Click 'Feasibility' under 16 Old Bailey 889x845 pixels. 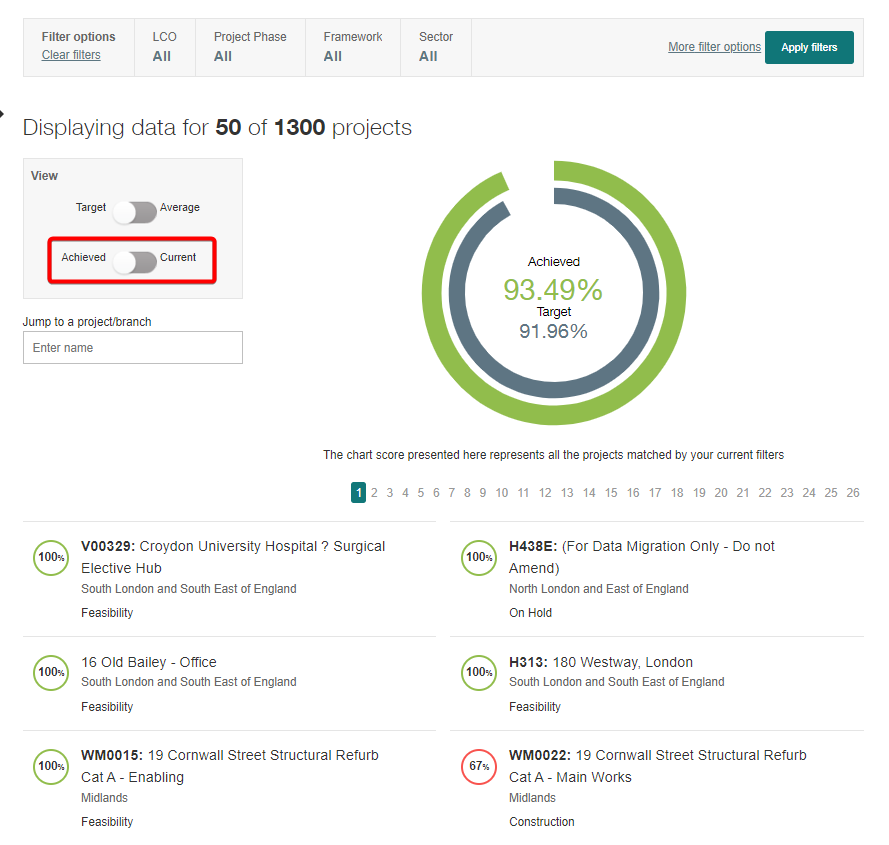(107, 707)
